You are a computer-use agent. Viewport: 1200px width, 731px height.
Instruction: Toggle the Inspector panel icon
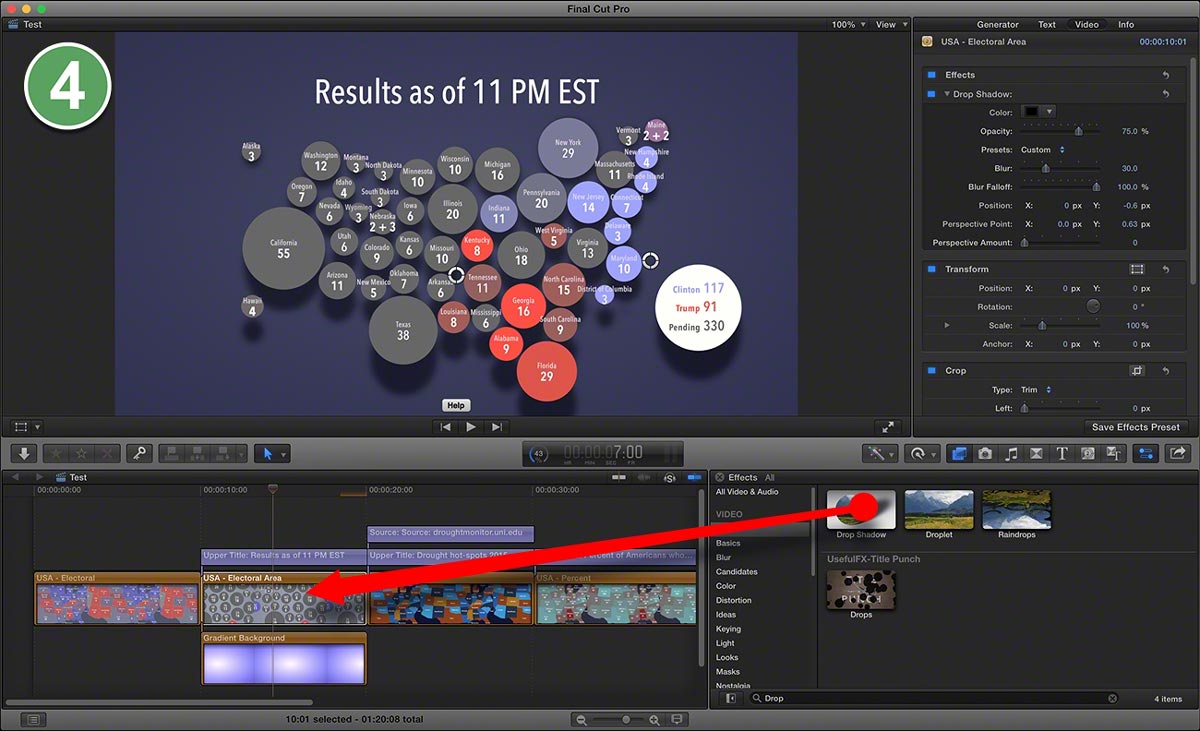[1146, 453]
